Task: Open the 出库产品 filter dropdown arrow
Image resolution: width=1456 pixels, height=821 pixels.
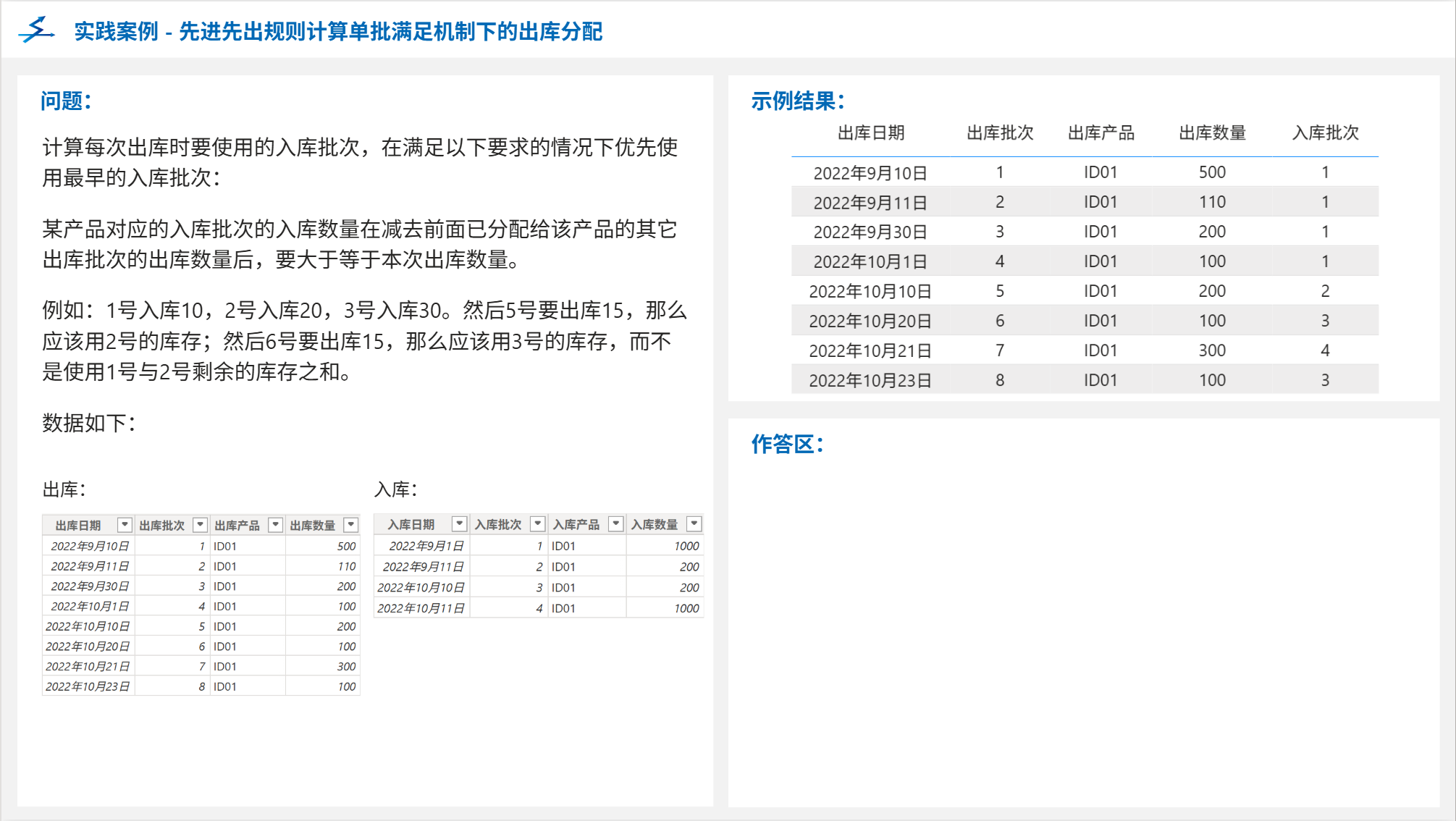Action: tap(275, 525)
